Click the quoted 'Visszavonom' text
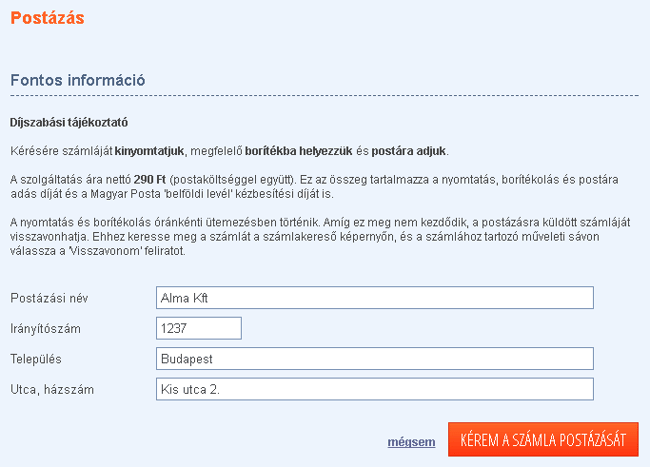The image size is (650, 467). tap(105, 251)
